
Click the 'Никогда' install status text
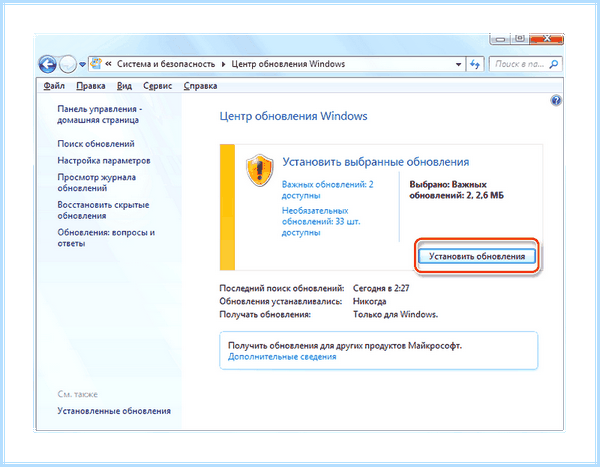point(369,301)
